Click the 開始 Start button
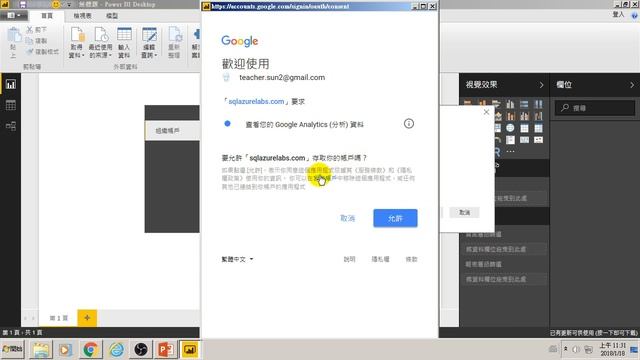The width and height of the screenshot is (640, 360). (x=13, y=349)
